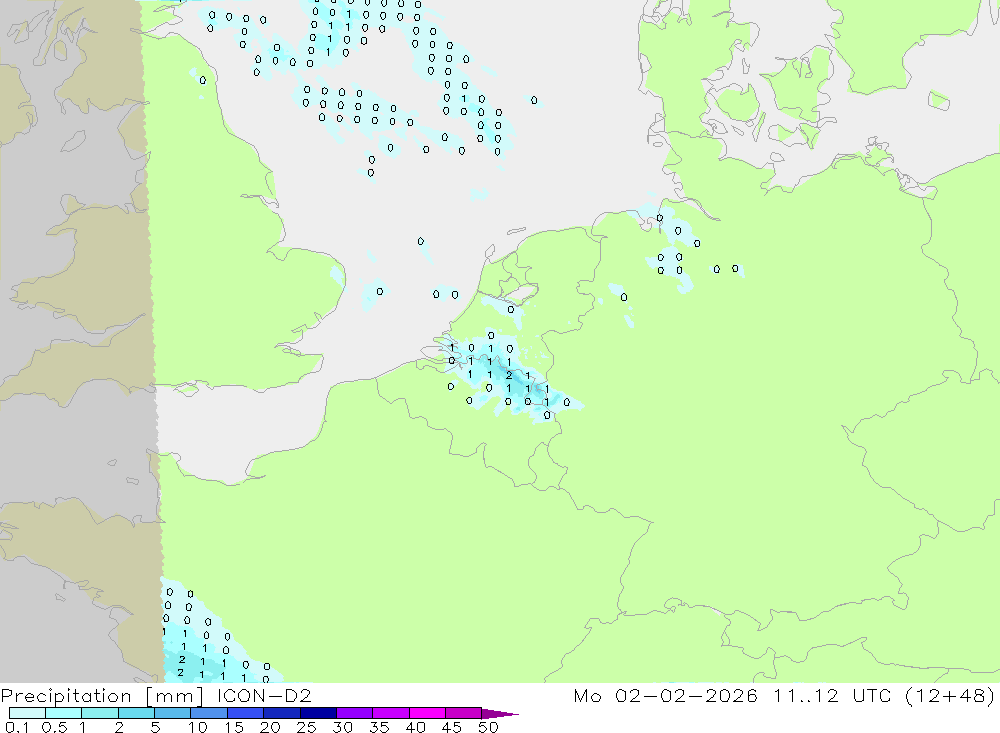
Task: Click the '15' legend scale label
Action: coord(234,727)
